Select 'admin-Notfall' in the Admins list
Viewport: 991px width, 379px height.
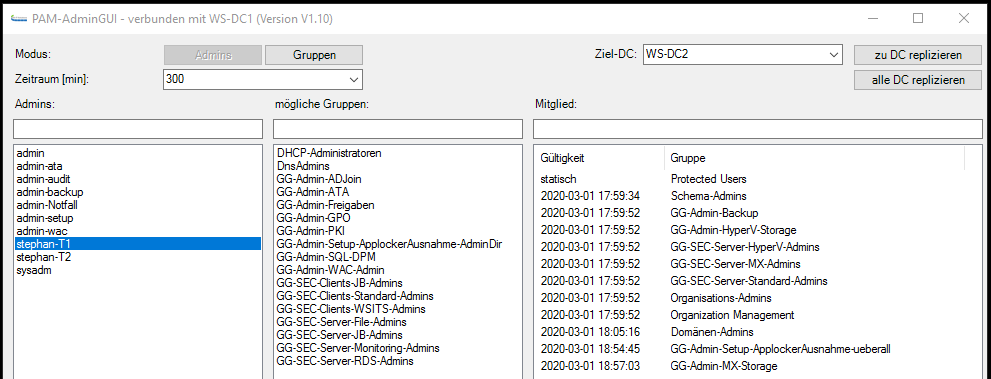pos(138,205)
